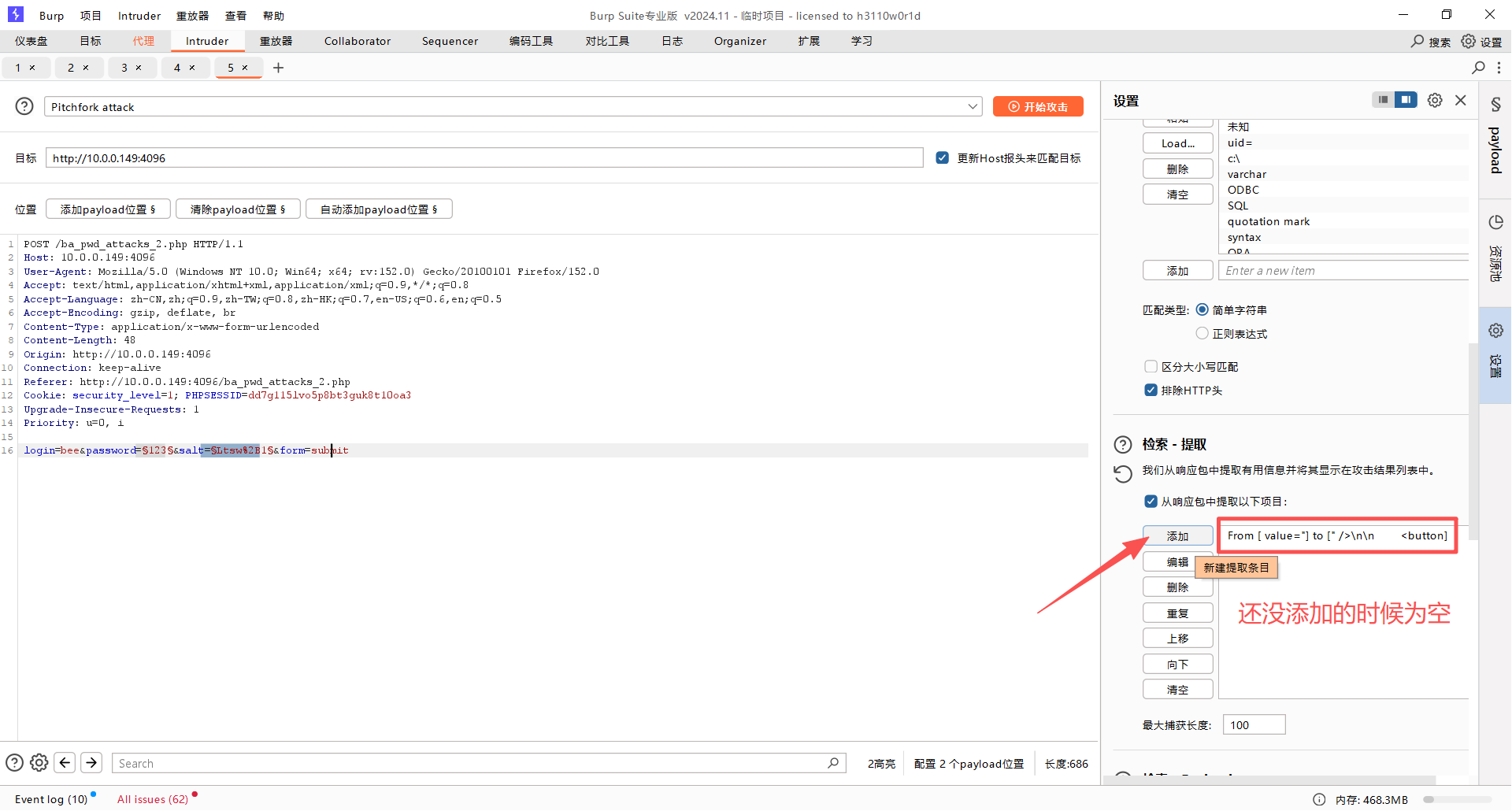Open the editor footer gear settings
This screenshot has height=811, width=1512.
point(39,763)
